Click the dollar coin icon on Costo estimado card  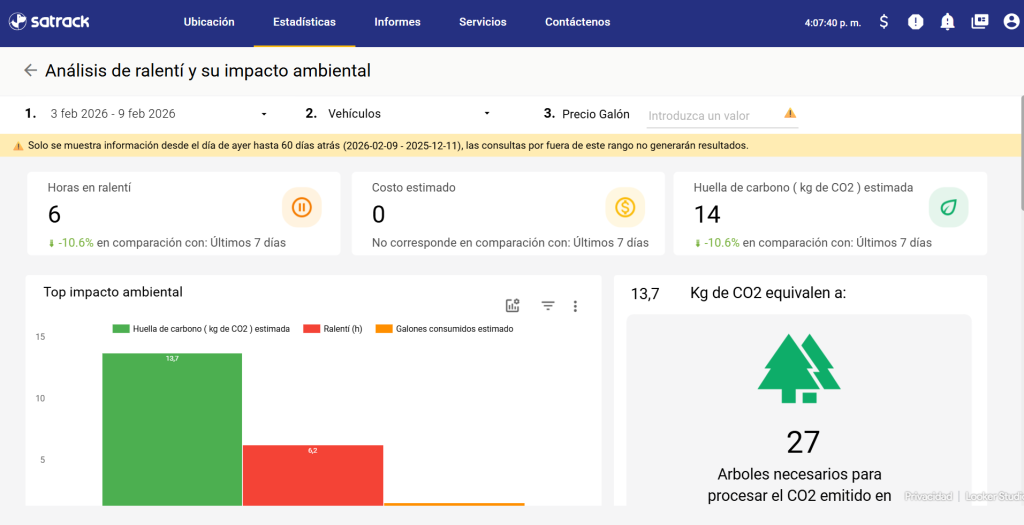click(625, 208)
